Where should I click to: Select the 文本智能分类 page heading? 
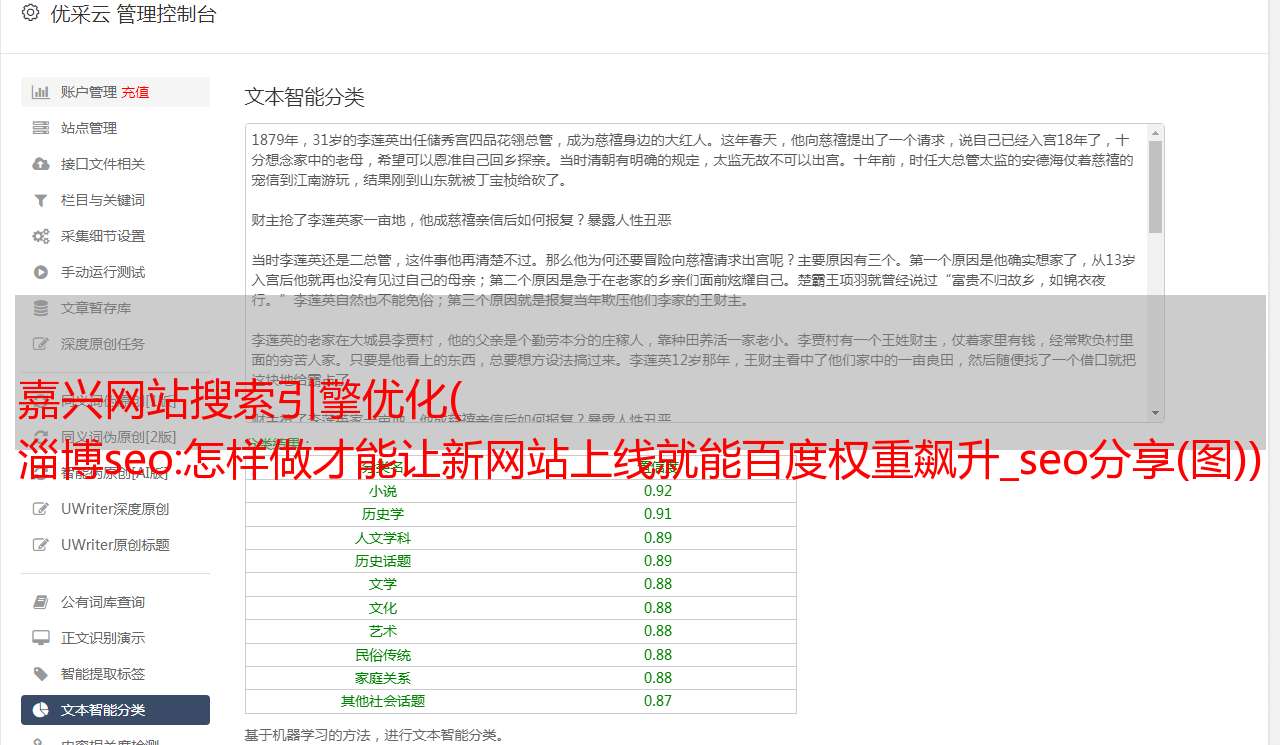tap(305, 97)
